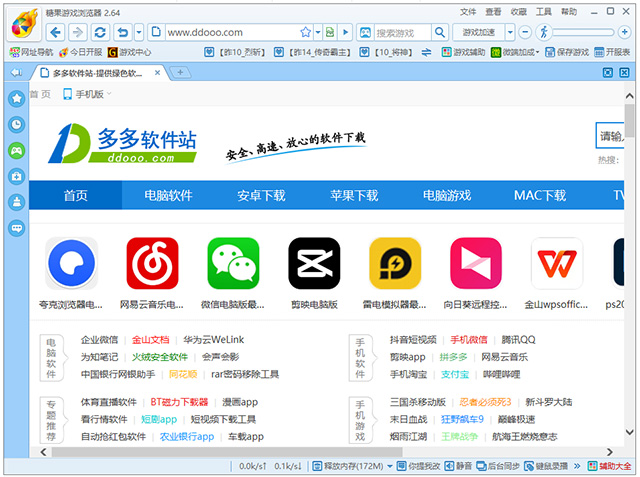The height and width of the screenshot is (477, 640).
Task: Open history via sidebar clock icon
Action: [x=17, y=124]
